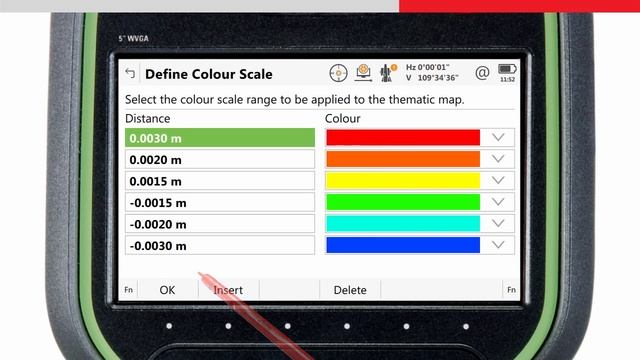This screenshot has width=640, height=360.
Task: Expand the red colour dropdown arrow
Action: pos(498,137)
